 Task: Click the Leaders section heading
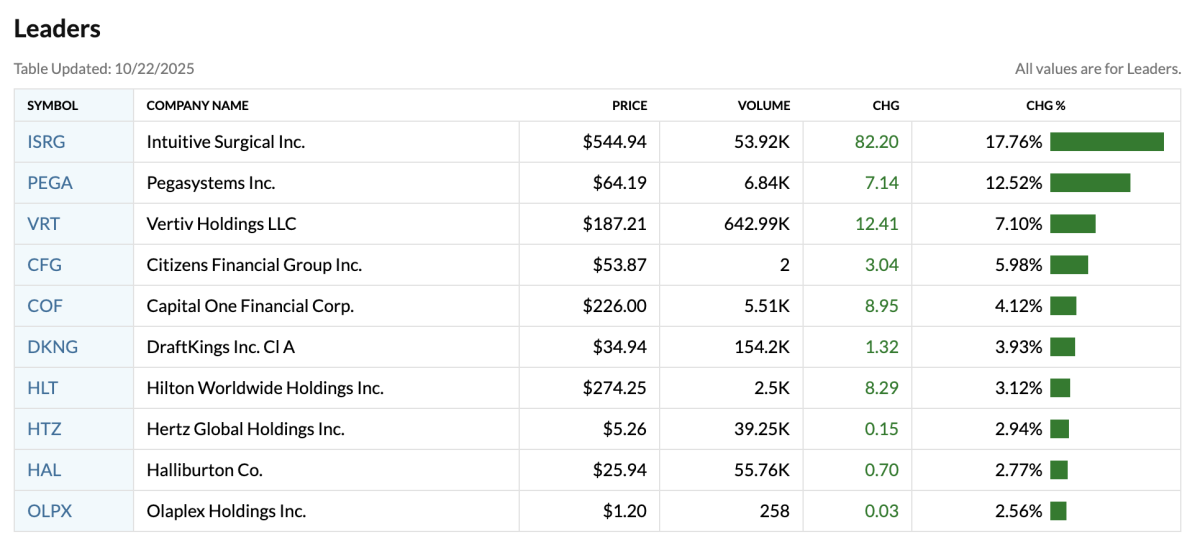tap(57, 29)
